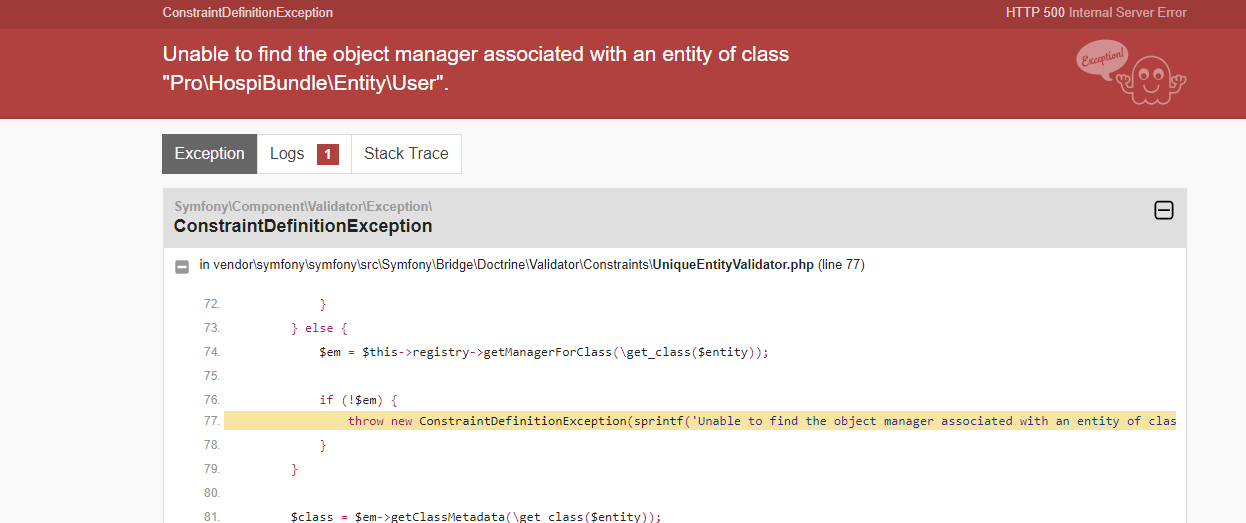The width and height of the screenshot is (1246, 523).
Task: Click the ConstraintDefinitionException label in top bar
Action: pyautogui.click(x=248, y=13)
